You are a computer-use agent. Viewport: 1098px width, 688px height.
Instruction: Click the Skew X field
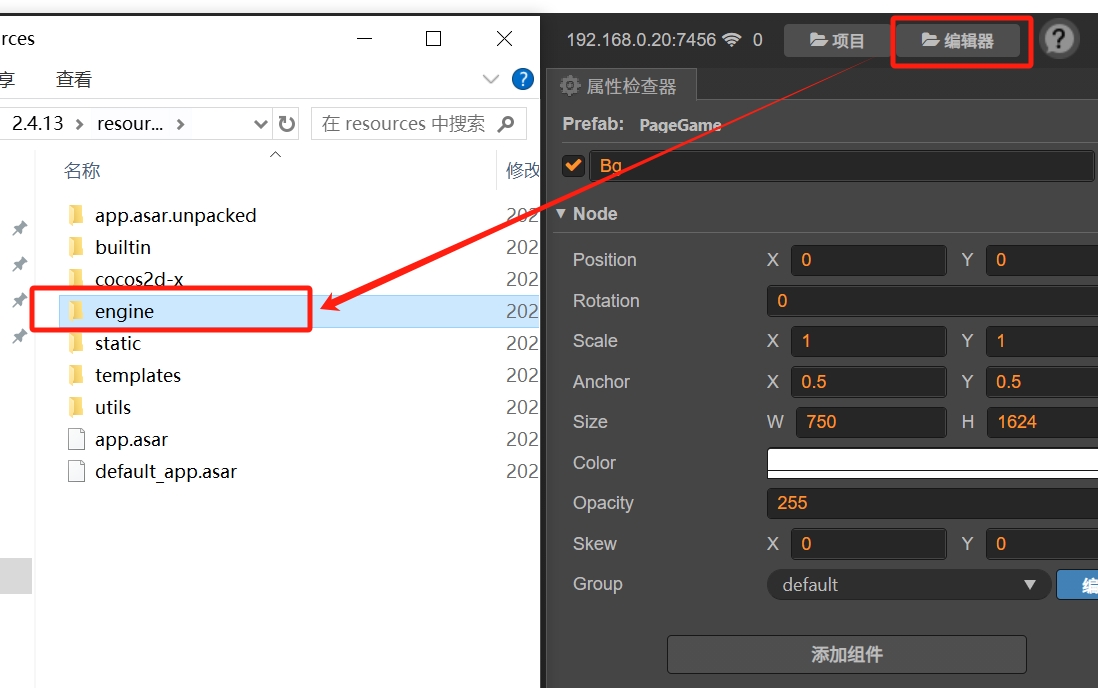click(x=868, y=544)
